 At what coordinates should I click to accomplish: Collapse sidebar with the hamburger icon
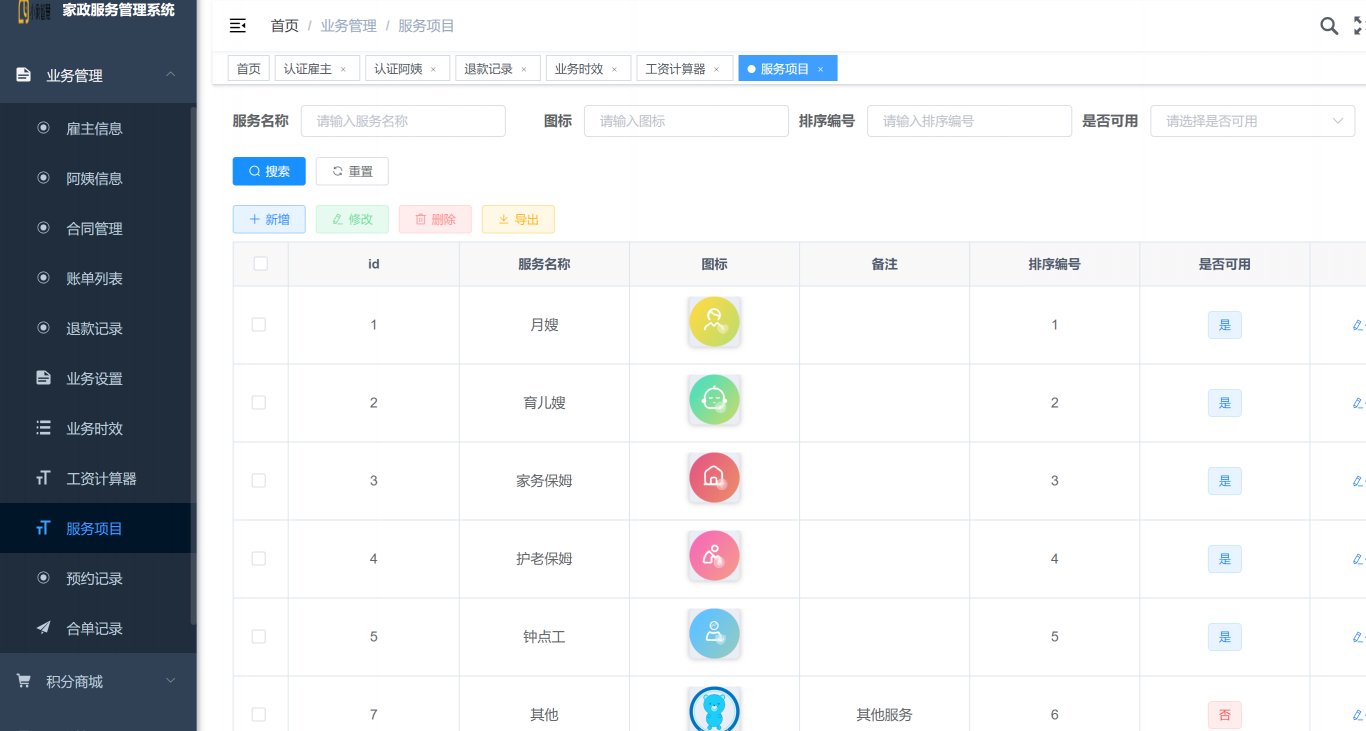tap(238, 26)
